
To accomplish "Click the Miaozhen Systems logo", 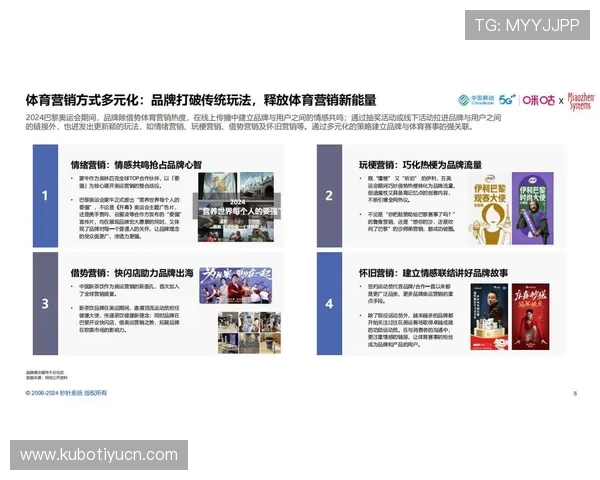I will pos(581,101).
